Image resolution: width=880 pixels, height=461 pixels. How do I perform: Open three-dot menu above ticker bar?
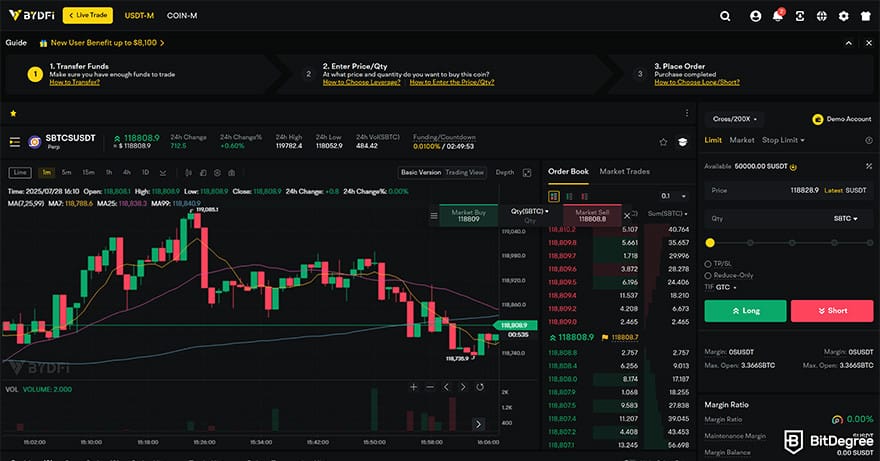(x=686, y=113)
